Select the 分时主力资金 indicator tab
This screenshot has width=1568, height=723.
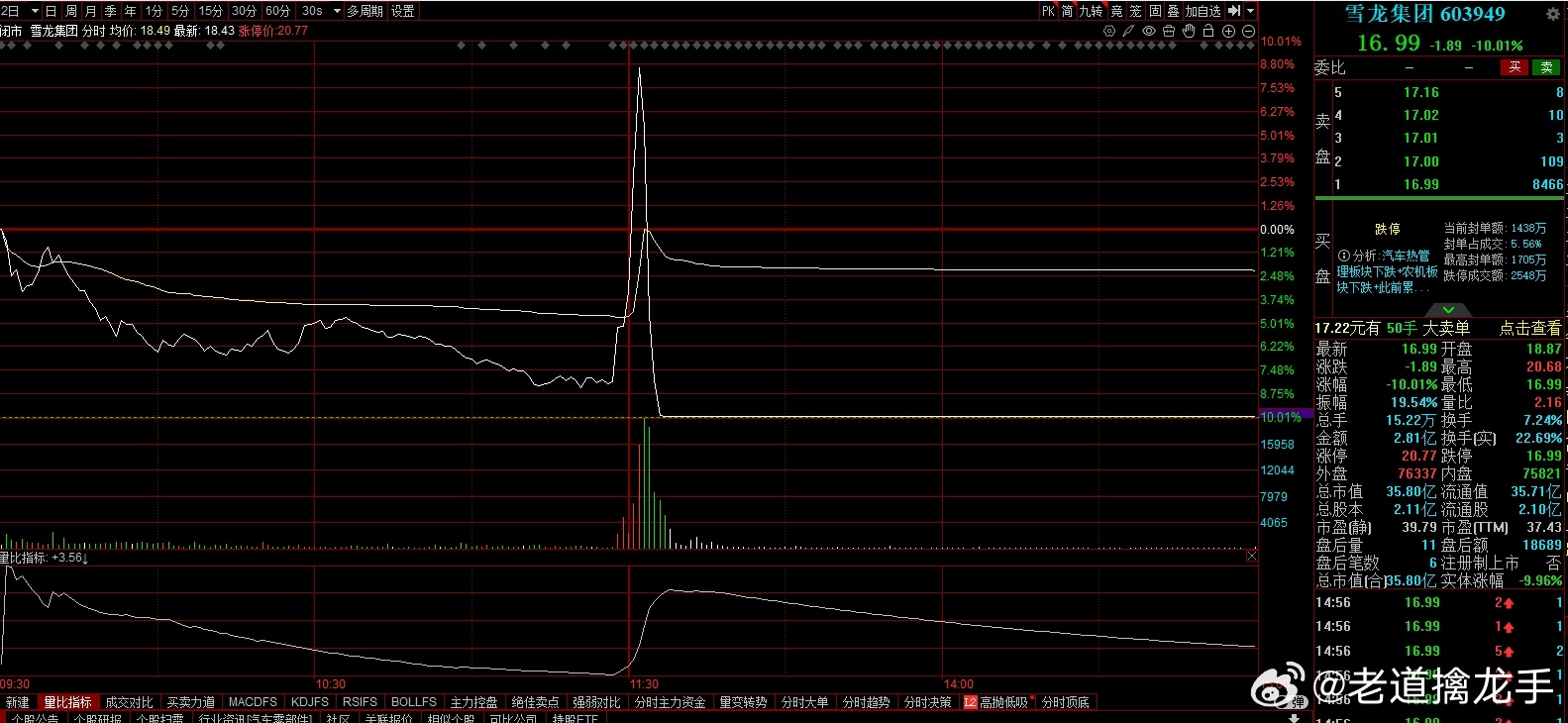pyautogui.click(x=670, y=702)
